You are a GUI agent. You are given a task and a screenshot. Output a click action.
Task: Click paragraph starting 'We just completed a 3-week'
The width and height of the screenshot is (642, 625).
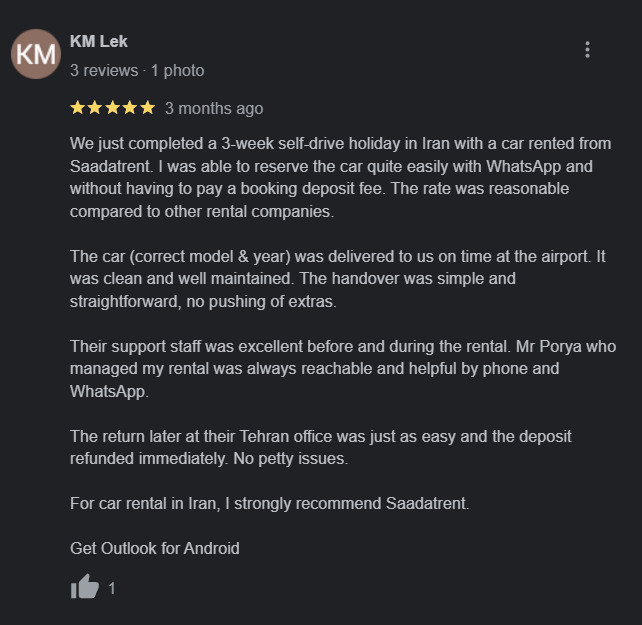click(x=341, y=177)
